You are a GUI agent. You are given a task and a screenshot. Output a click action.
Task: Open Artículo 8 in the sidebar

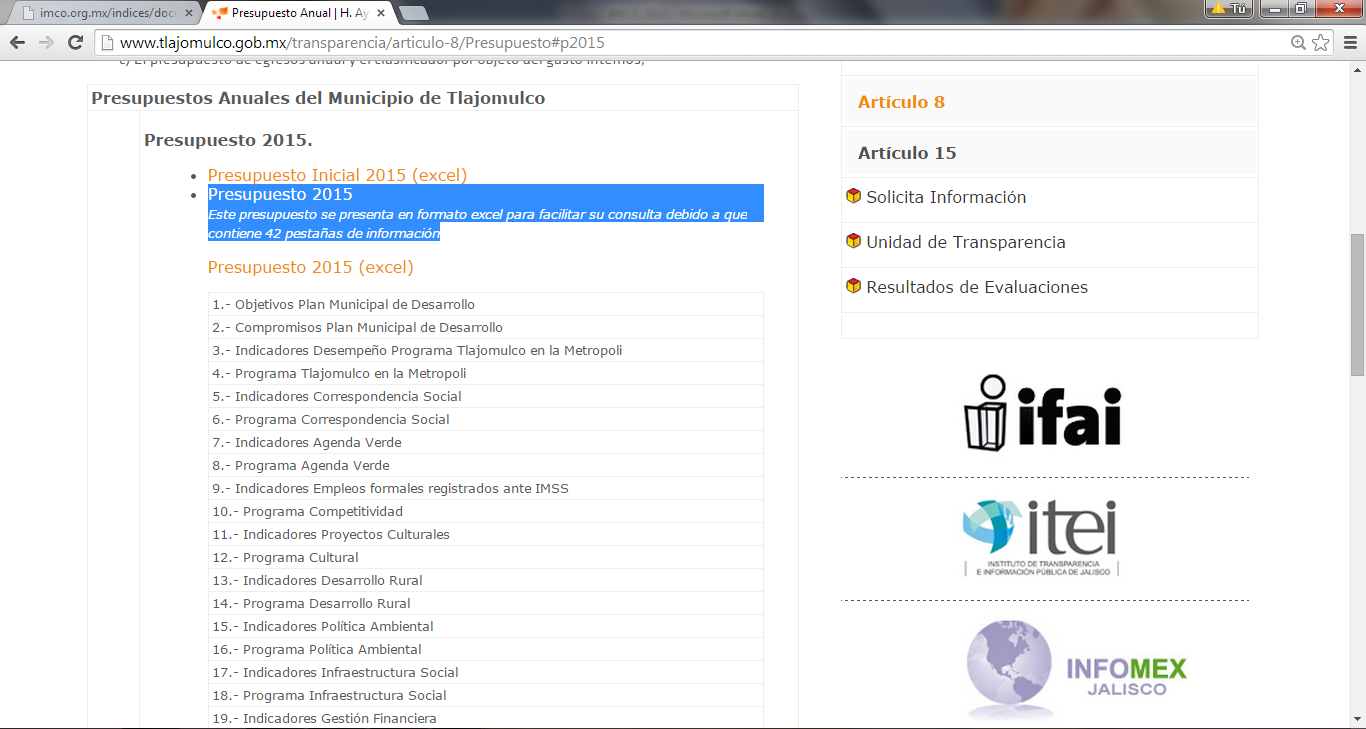pos(901,102)
